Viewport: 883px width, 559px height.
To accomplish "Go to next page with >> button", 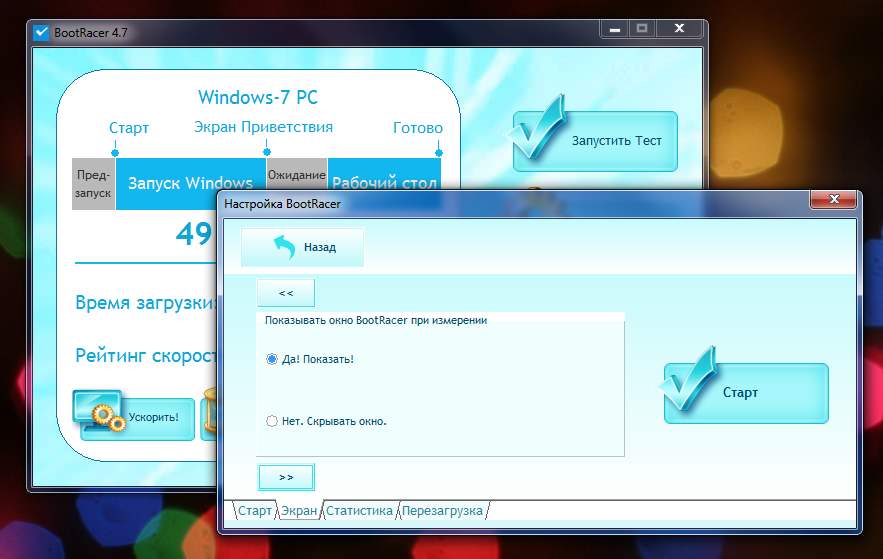I will [286, 477].
